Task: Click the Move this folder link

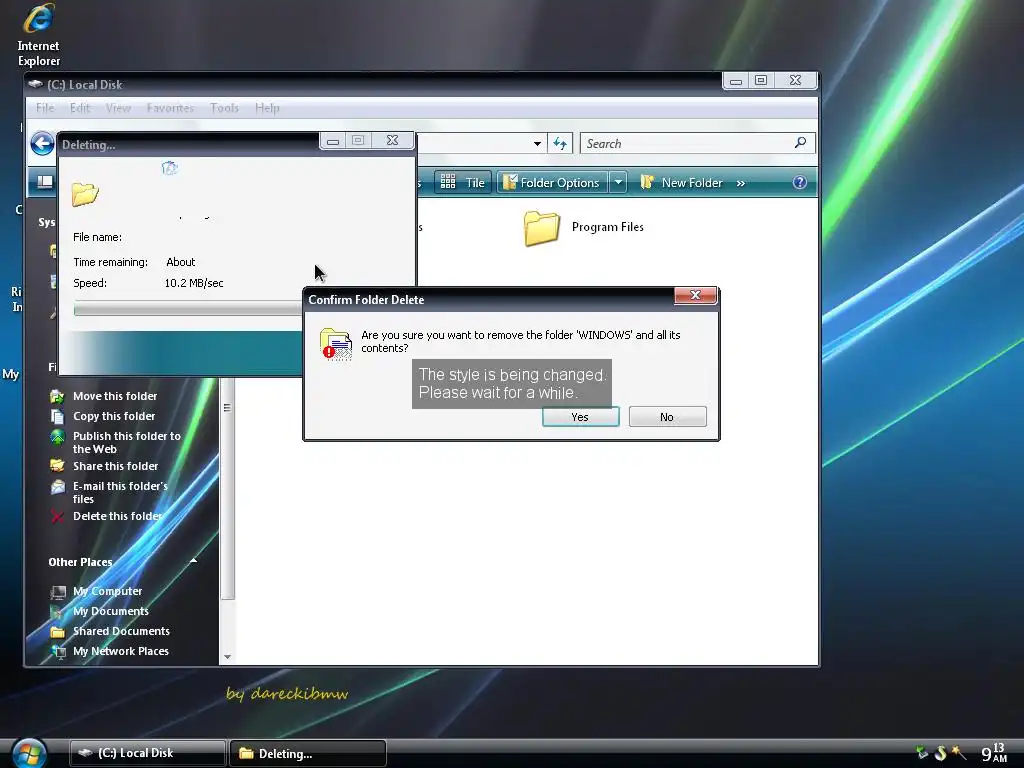Action: tap(115, 396)
